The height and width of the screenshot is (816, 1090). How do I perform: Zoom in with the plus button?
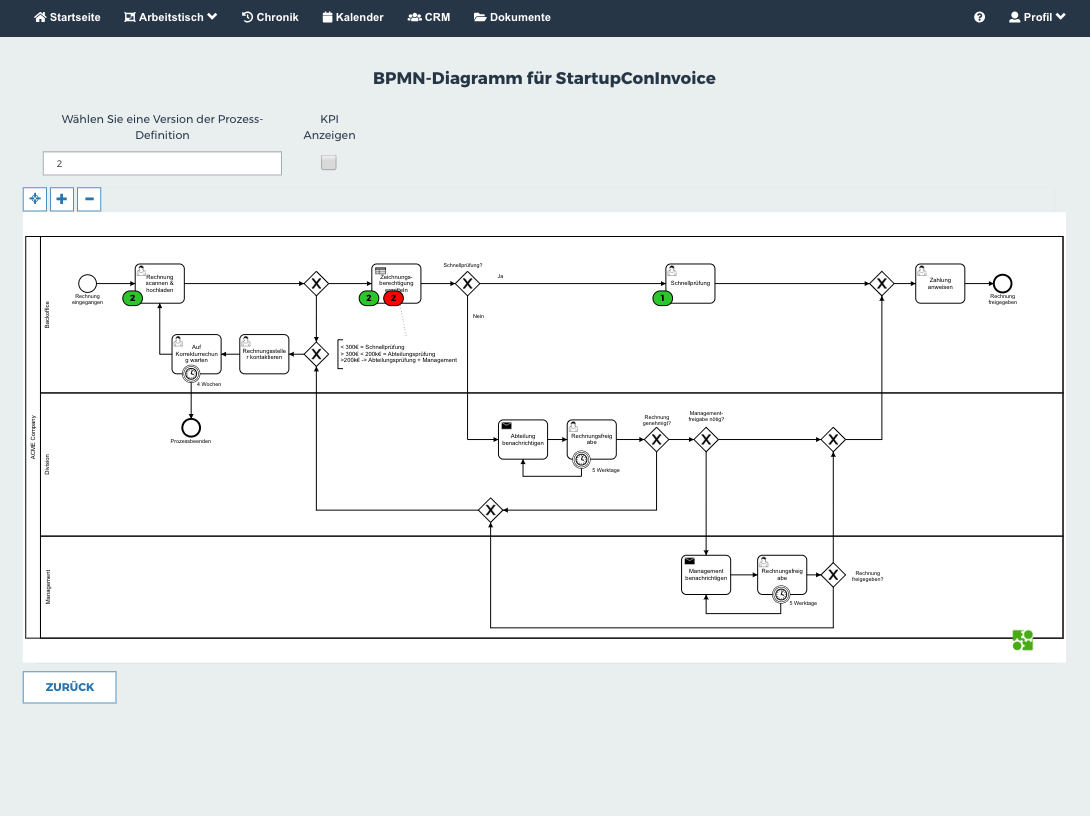[x=62, y=199]
